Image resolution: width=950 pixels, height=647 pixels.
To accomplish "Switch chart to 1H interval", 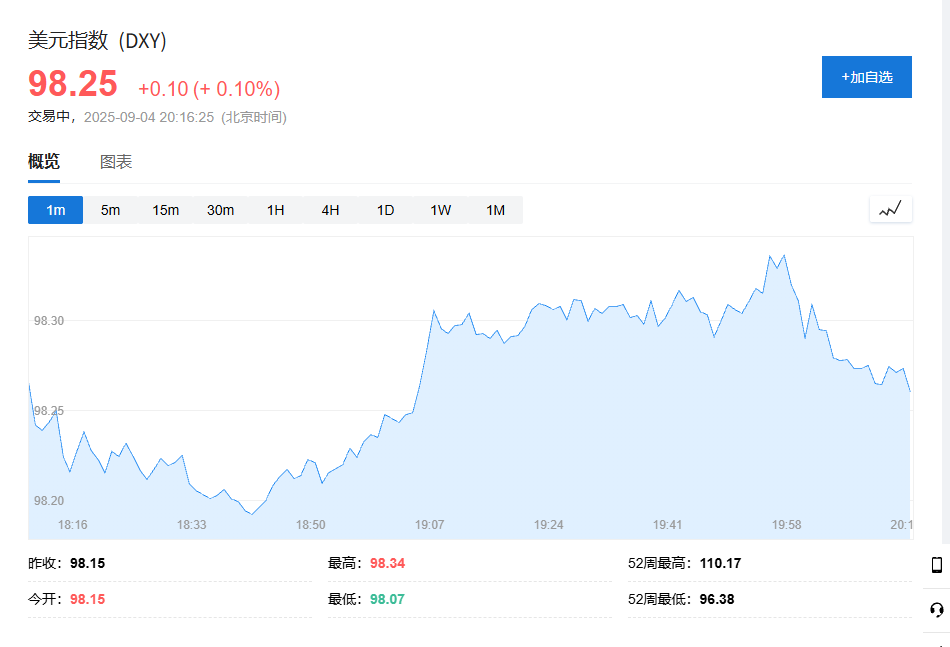I will coord(276,210).
